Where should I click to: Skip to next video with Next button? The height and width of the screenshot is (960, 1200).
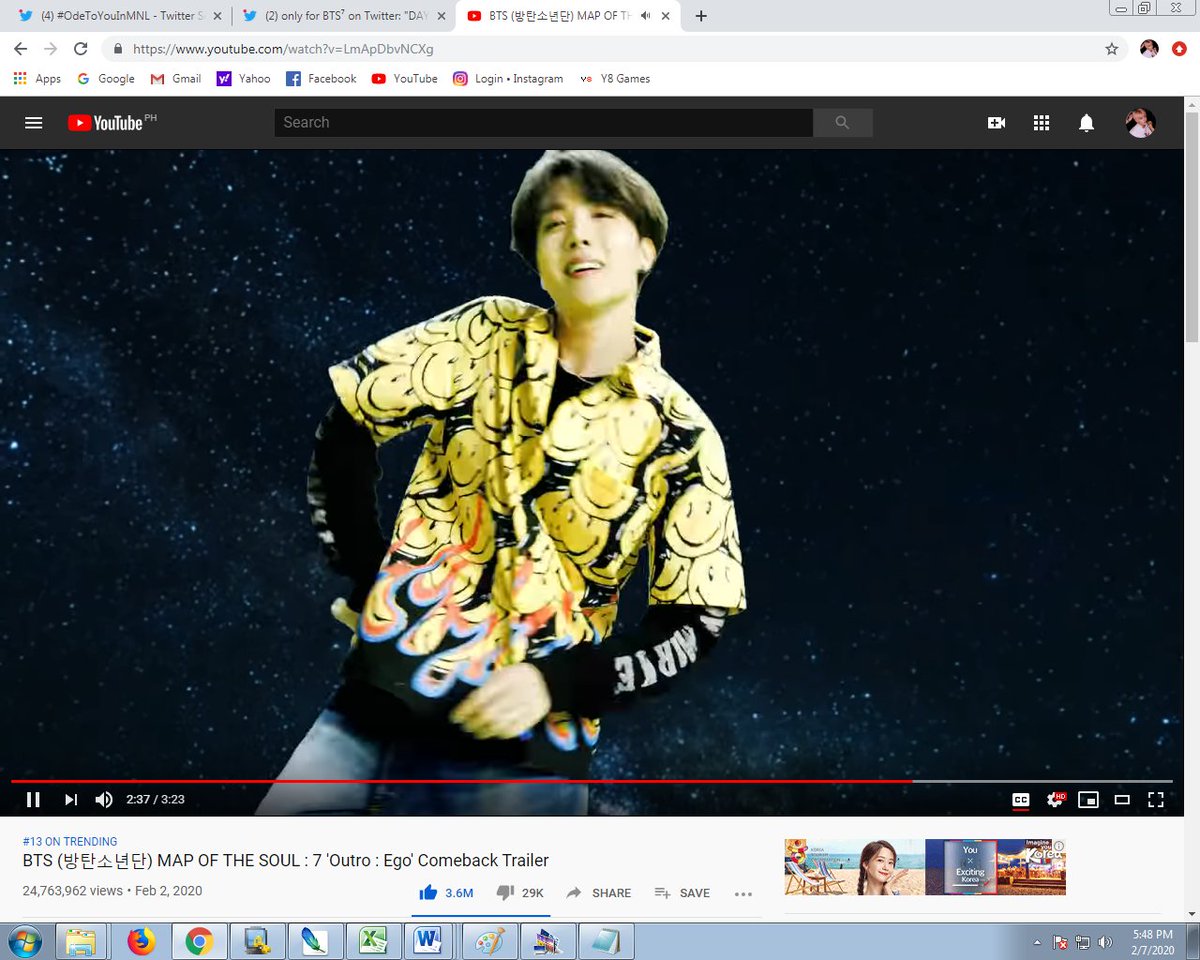tap(71, 799)
